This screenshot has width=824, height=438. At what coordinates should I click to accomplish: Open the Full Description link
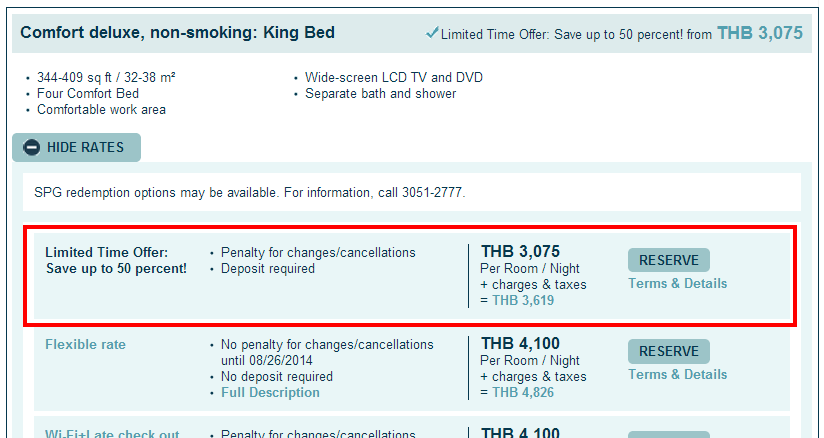click(270, 393)
